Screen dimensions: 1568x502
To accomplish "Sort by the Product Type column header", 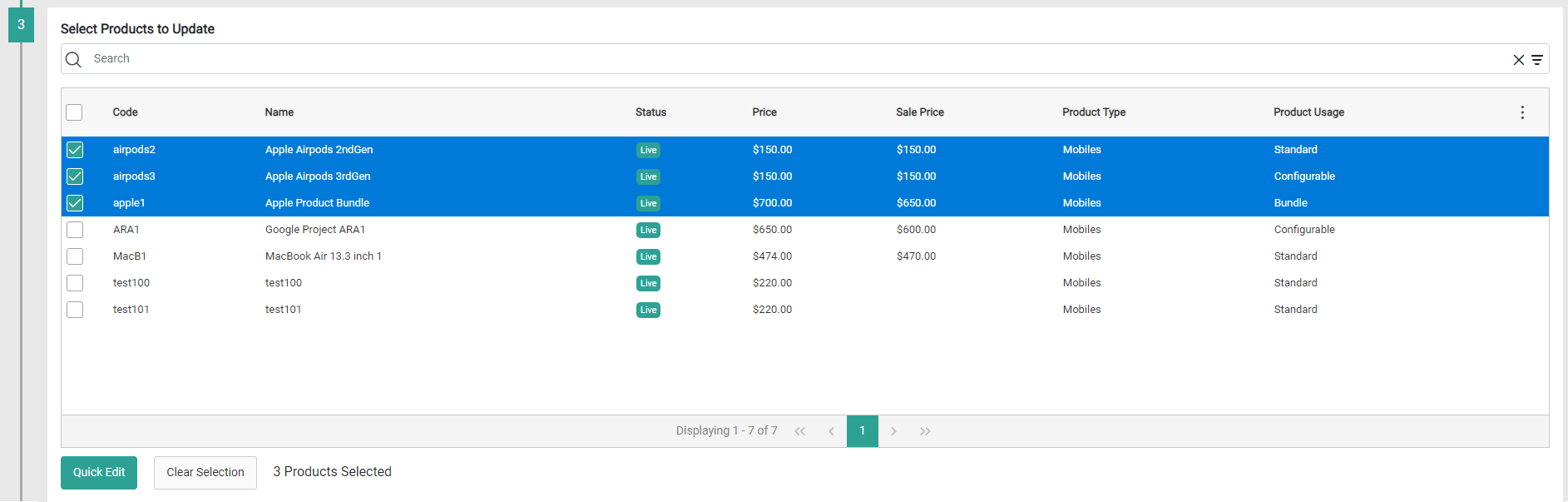I will click(1094, 112).
